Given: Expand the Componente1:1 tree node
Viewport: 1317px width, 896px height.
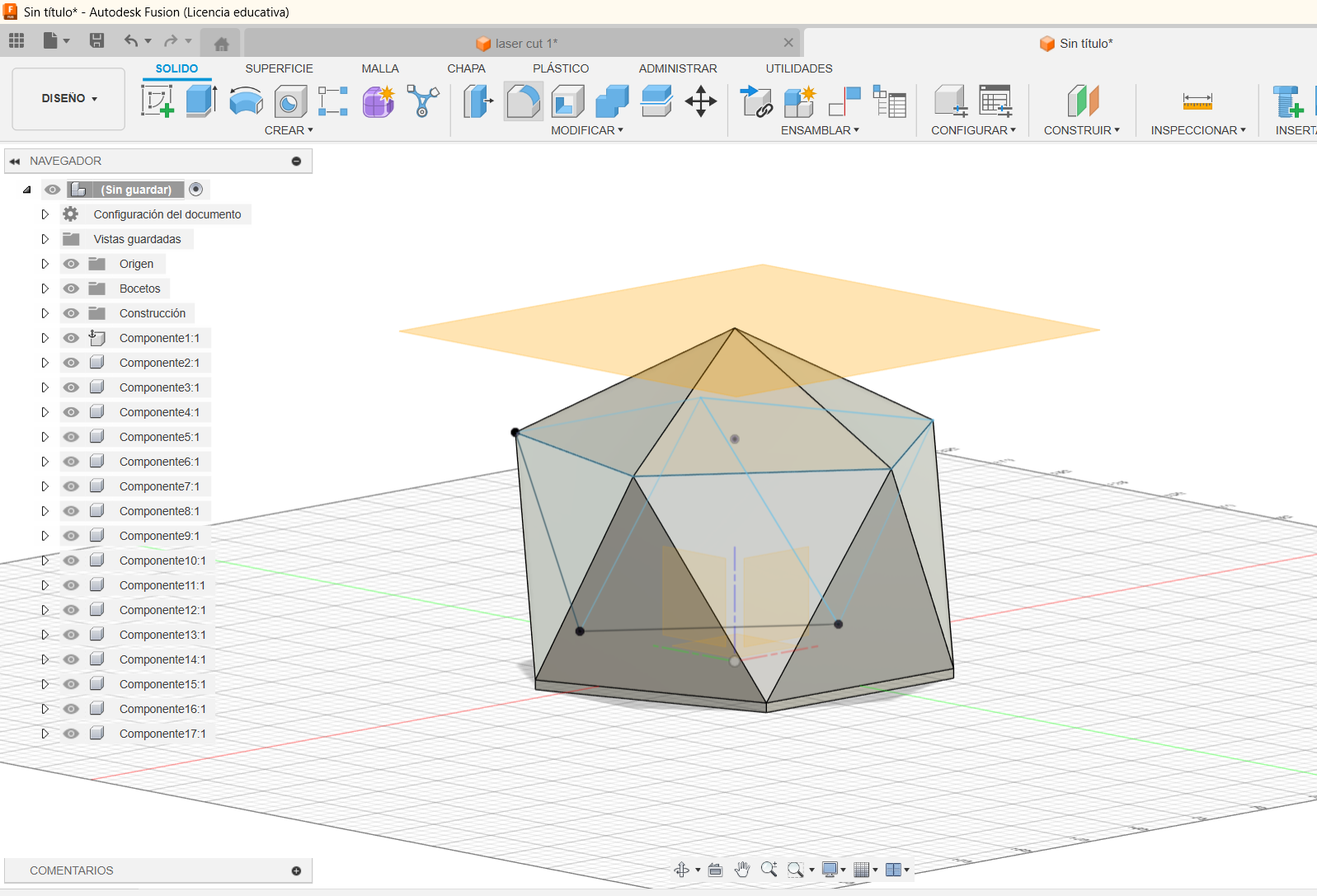Looking at the screenshot, I should click(45, 338).
